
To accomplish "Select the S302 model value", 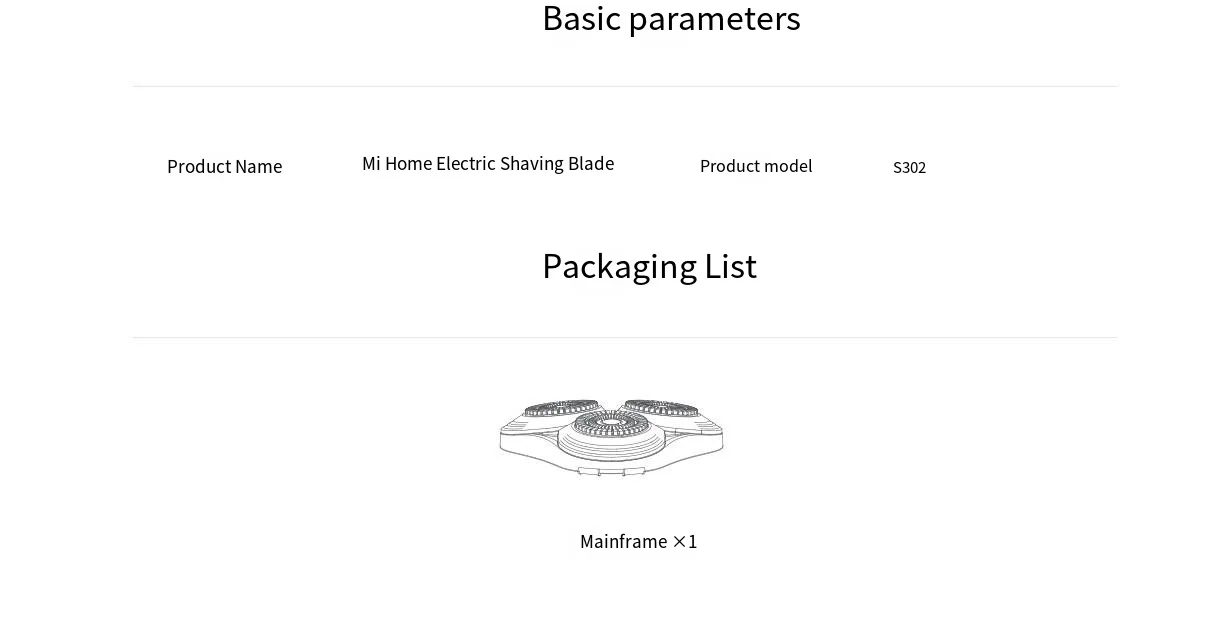I will click(x=909, y=168).
